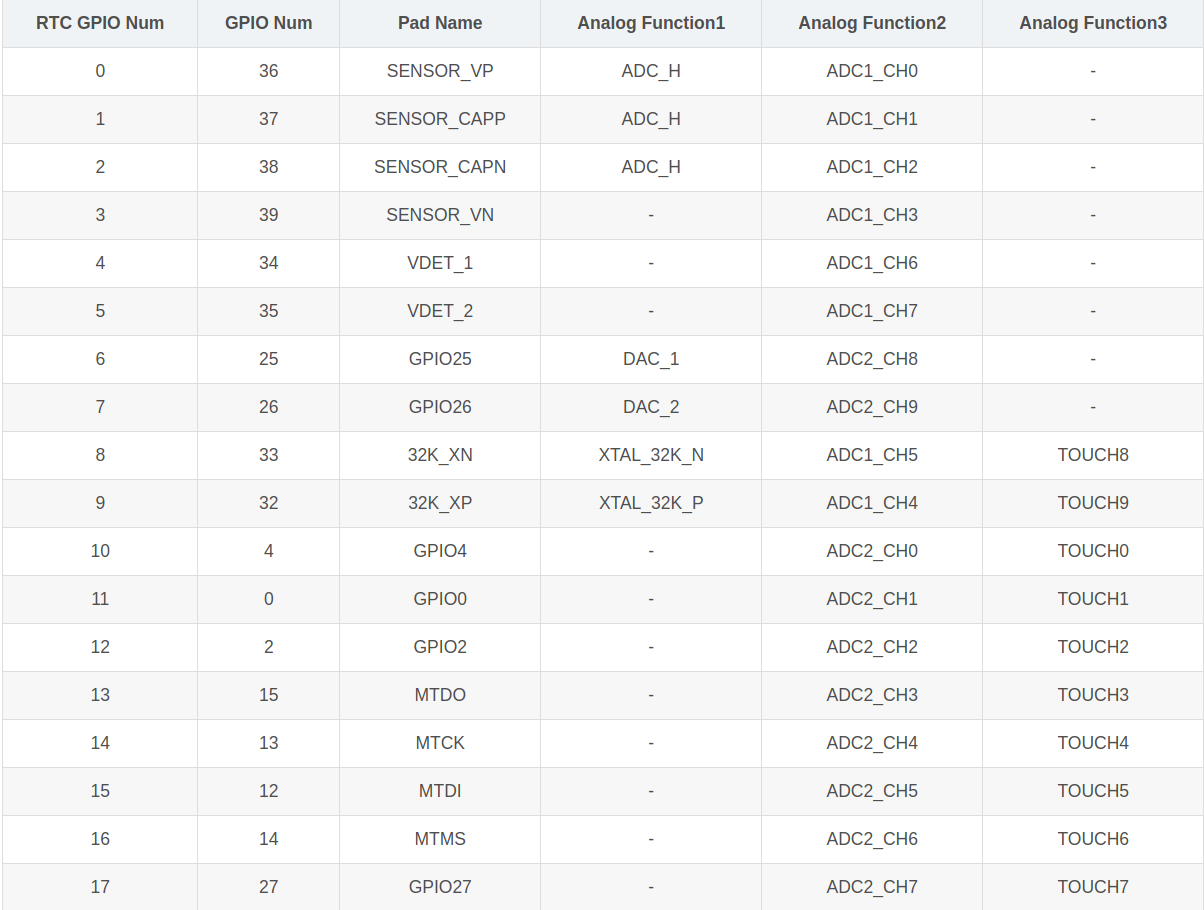This screenshot has height=910, width=1204.
Task: Select the XTAL_32K_P cell
Action: point(651,503)
